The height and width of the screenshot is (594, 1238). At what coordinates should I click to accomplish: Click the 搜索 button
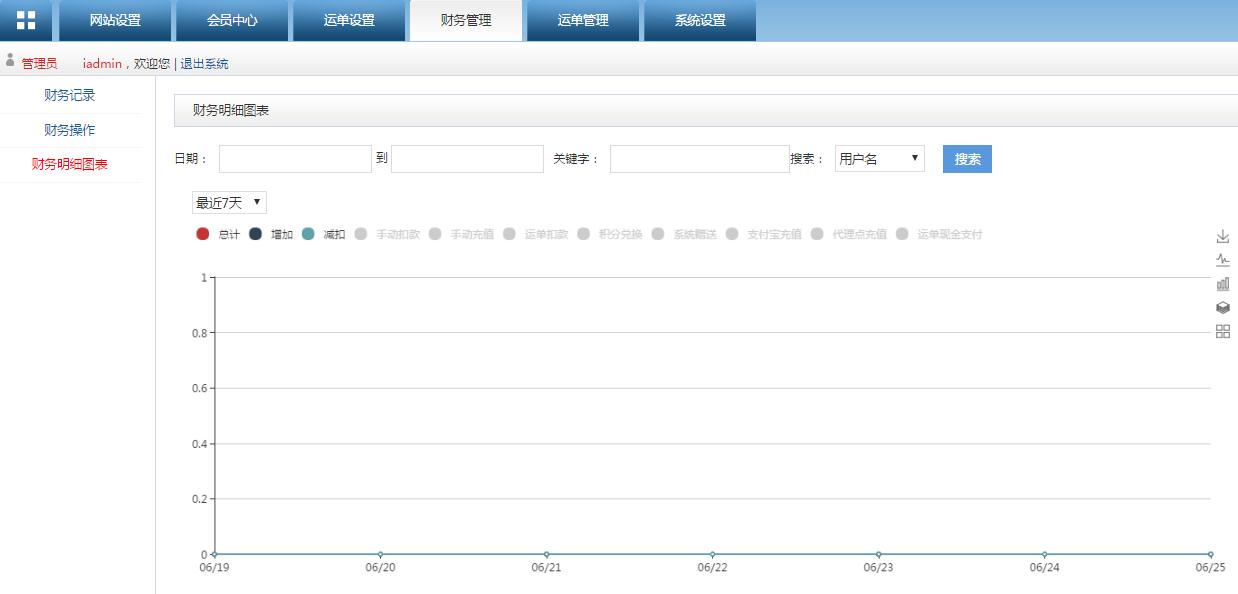coord(967,159)
